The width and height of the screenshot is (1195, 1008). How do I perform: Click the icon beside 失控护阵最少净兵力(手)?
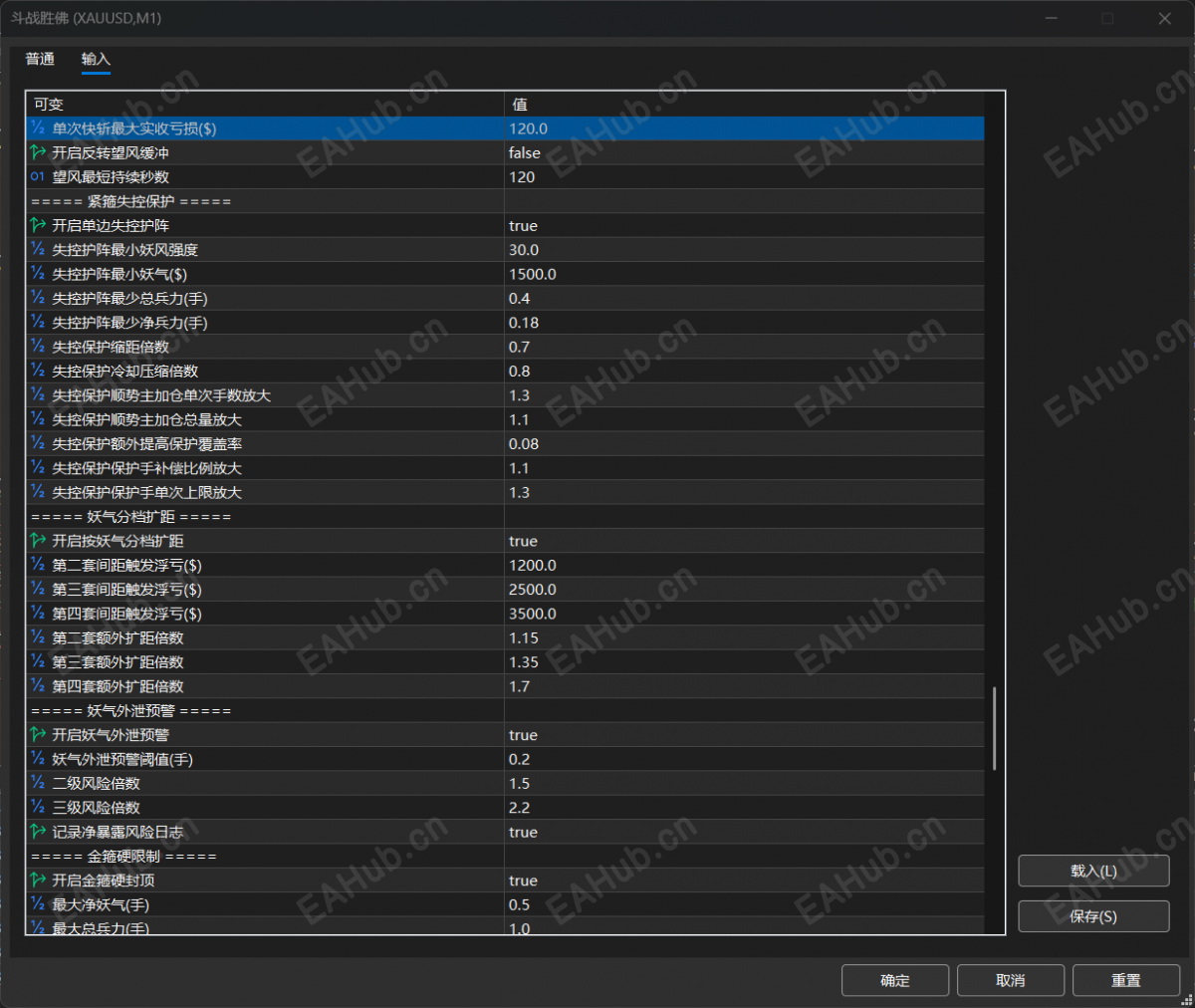tap(38, 323)
